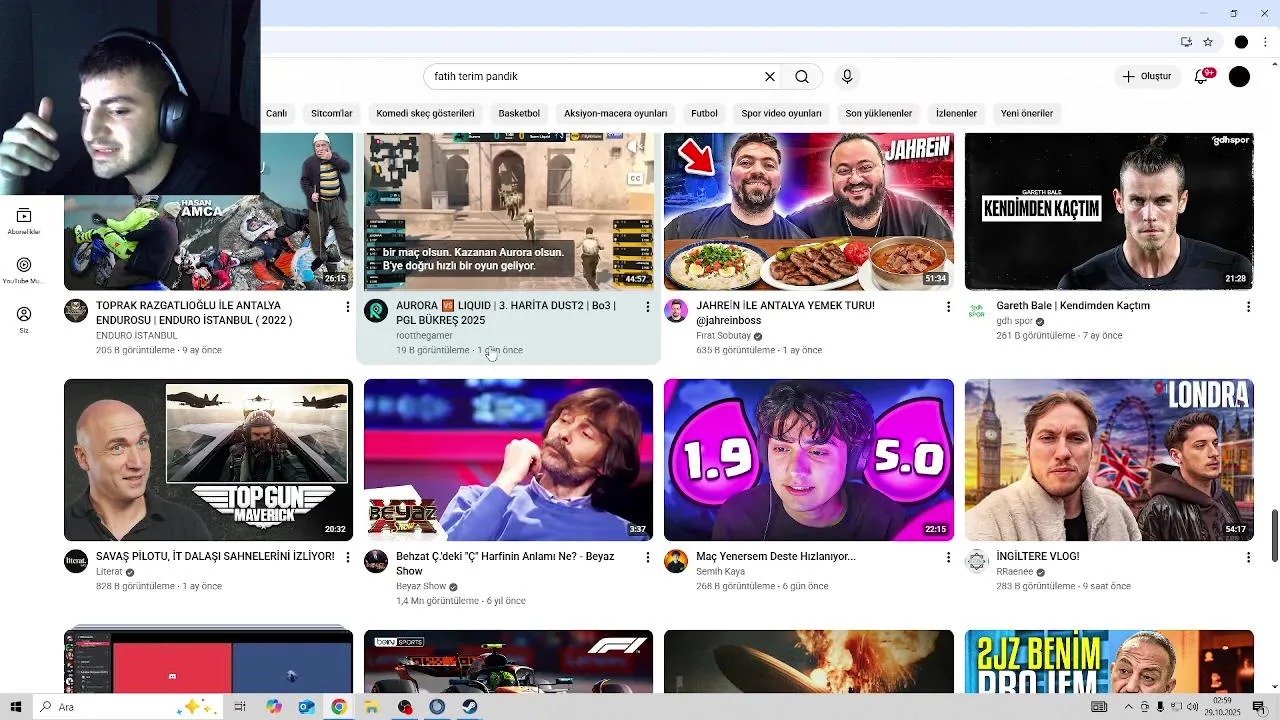The height and width of the screenshot is (720, 1280).
Task: Clear the search box with the X icon
Action: pyautogui.click(x=770, y=76)
